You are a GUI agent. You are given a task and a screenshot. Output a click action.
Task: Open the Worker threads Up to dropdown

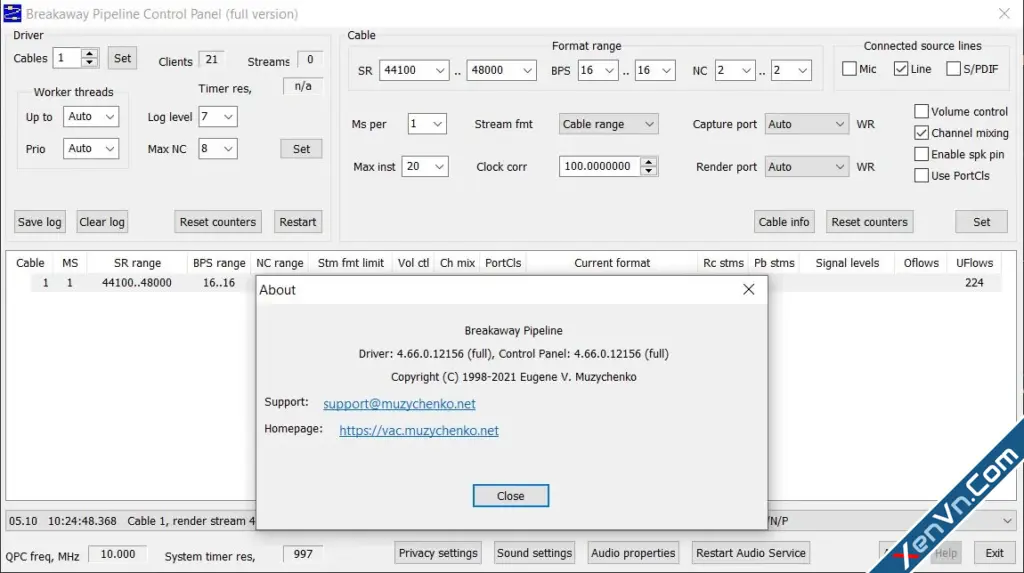[91, 117]
